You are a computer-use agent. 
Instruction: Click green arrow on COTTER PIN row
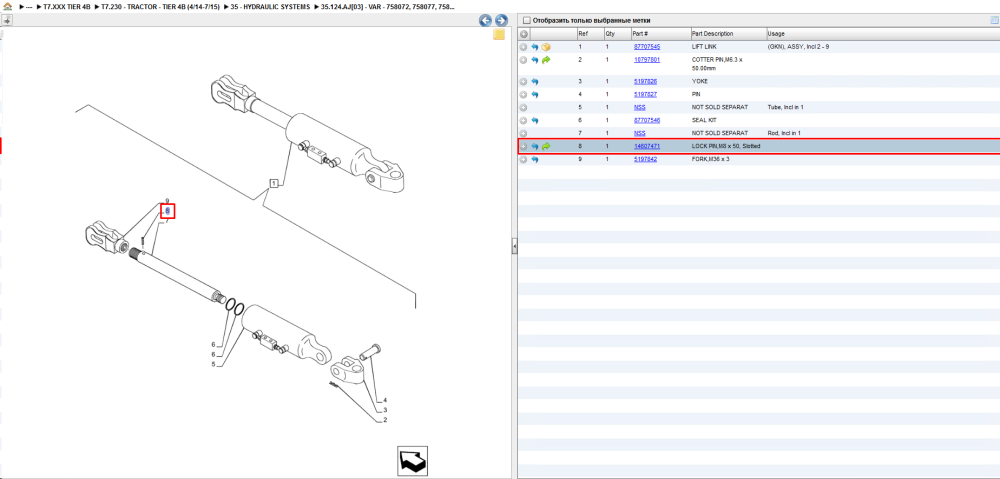pyautogui.click(x=546, y=60)
